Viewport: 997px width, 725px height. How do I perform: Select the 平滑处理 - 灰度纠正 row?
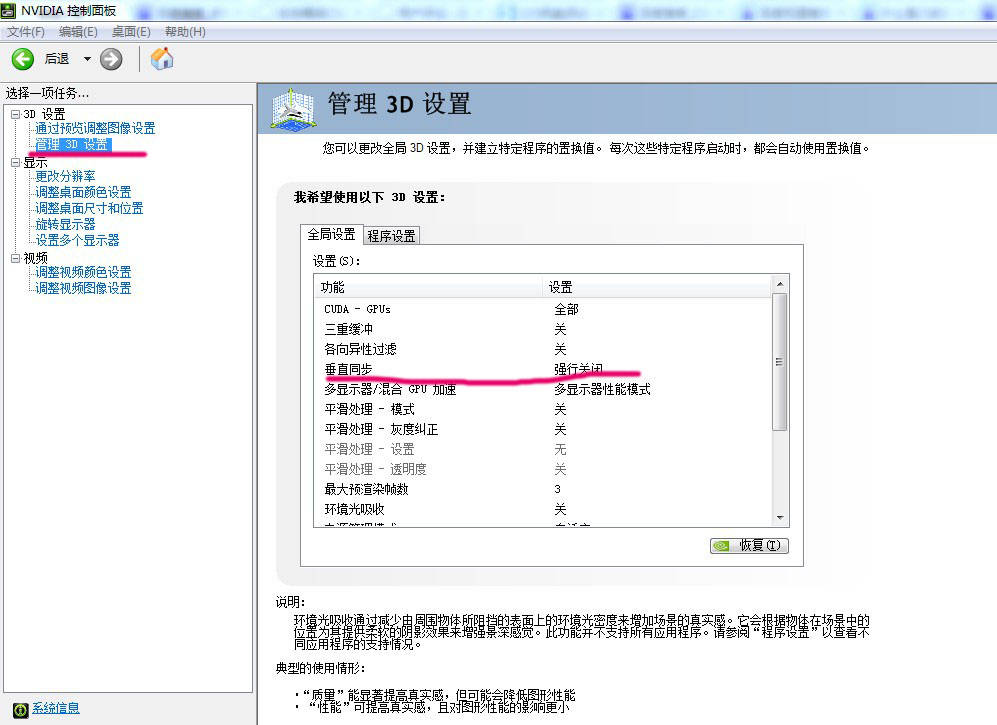544,429
